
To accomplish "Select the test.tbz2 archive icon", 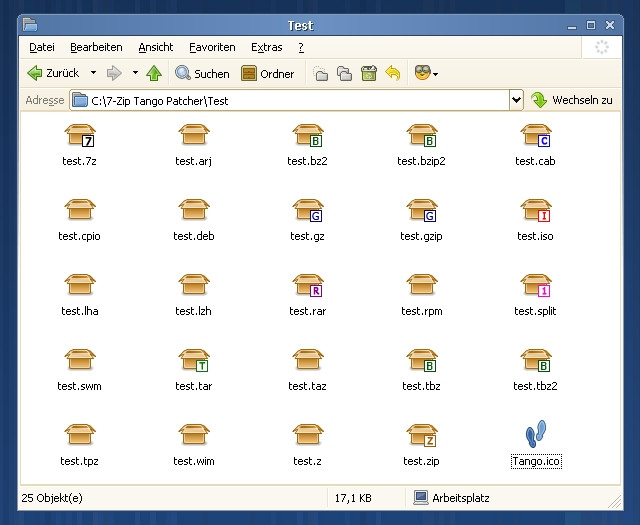I will click(x=536, y=361).
